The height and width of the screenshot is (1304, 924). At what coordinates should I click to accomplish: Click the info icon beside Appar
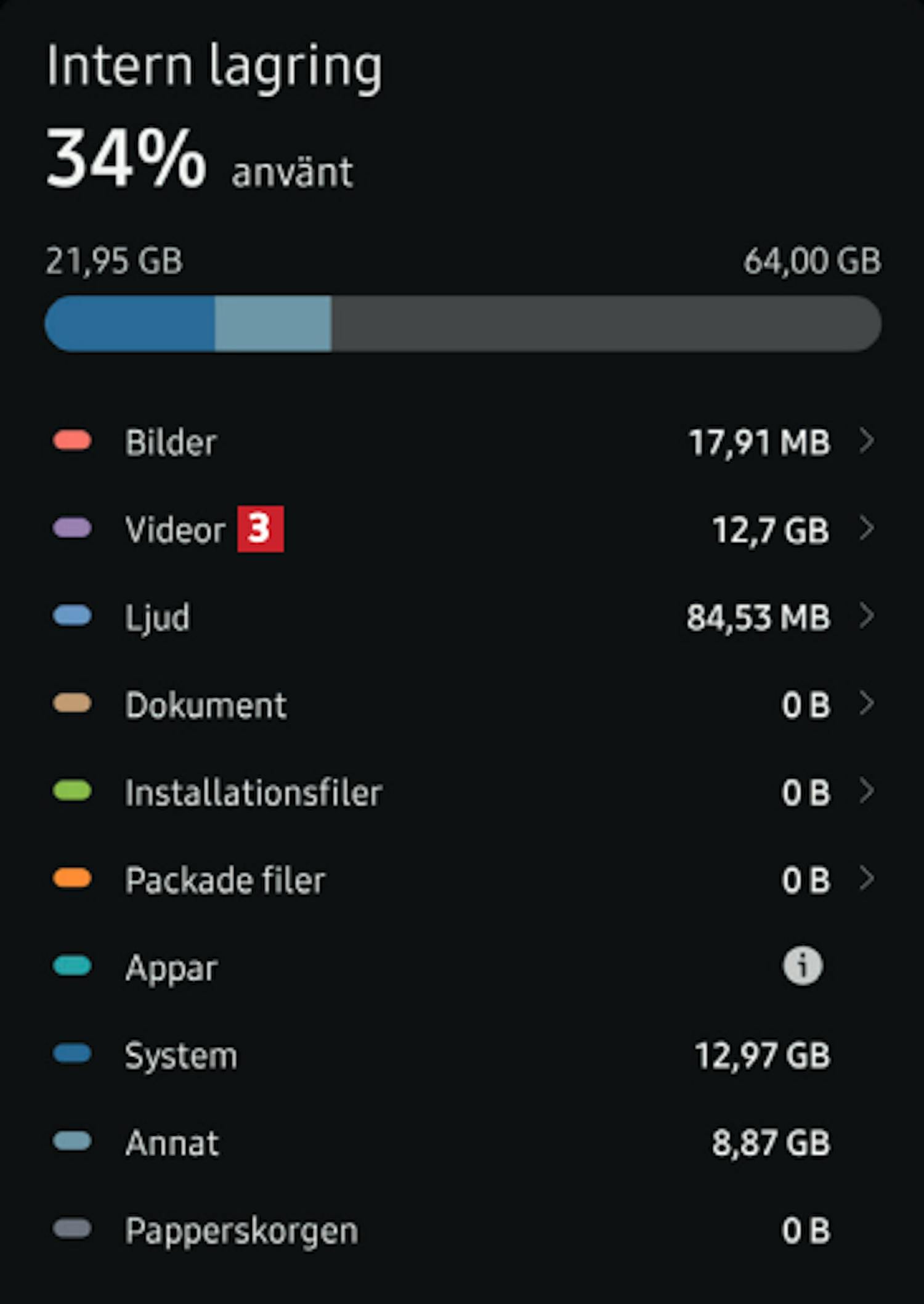[x=802, y=966]
